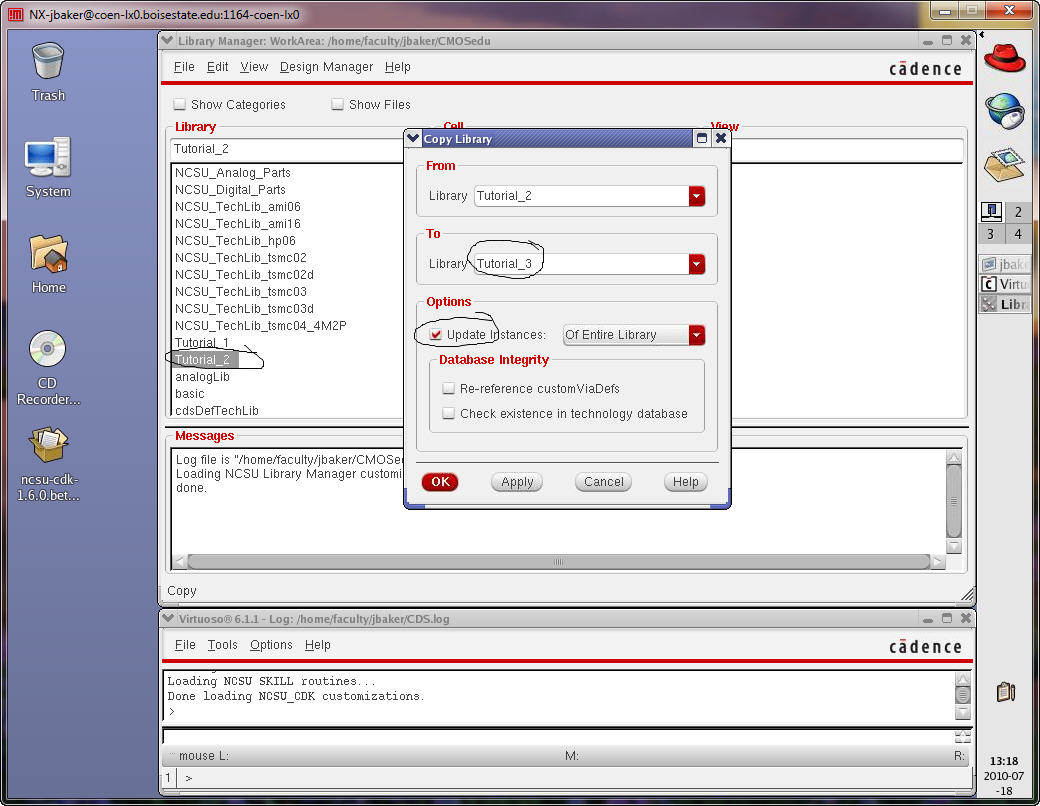Click the Virtuoso log vertical scrollbar
The width and height of the screenshot is (1040, 806).
962,695
